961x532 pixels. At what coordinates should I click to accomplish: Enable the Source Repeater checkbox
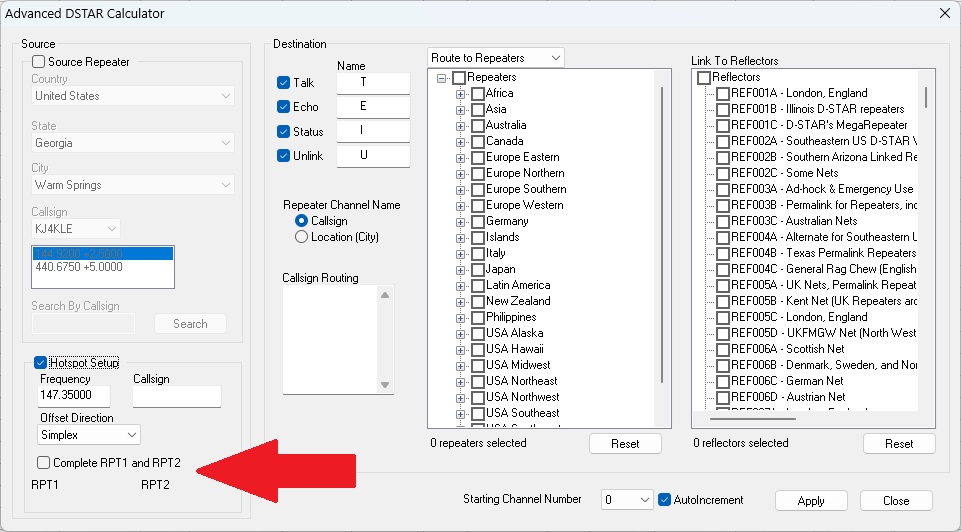39,62
